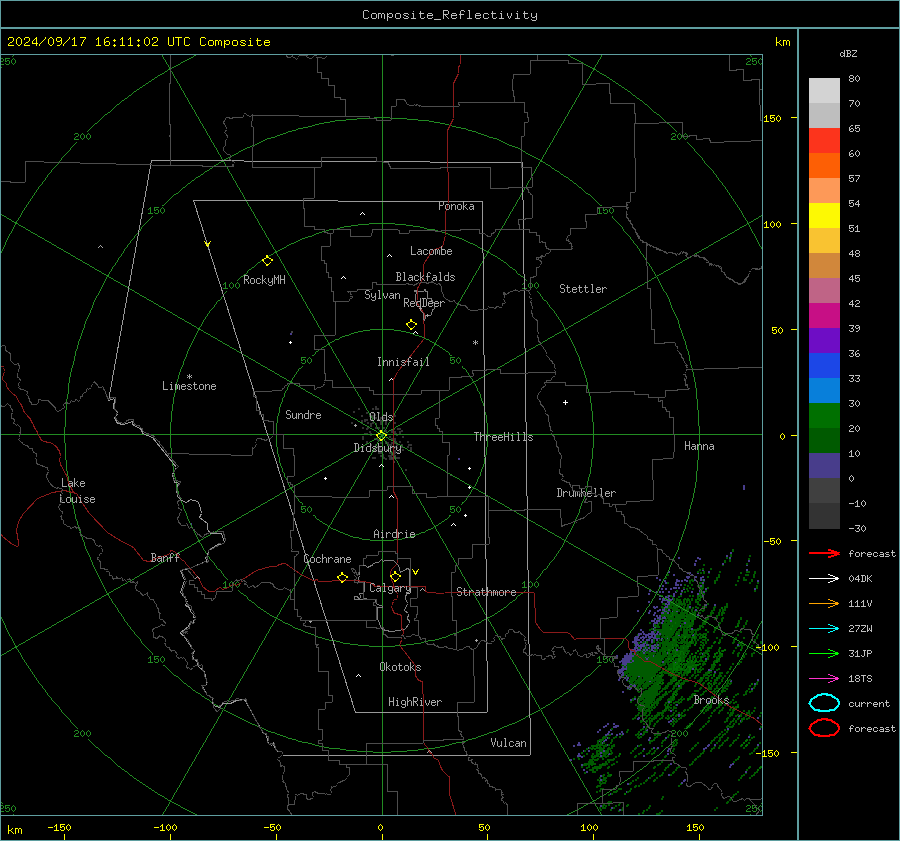Click the cyan current ellipse icon
Viewport: 900px width, 841px height.
pos(824,703)
